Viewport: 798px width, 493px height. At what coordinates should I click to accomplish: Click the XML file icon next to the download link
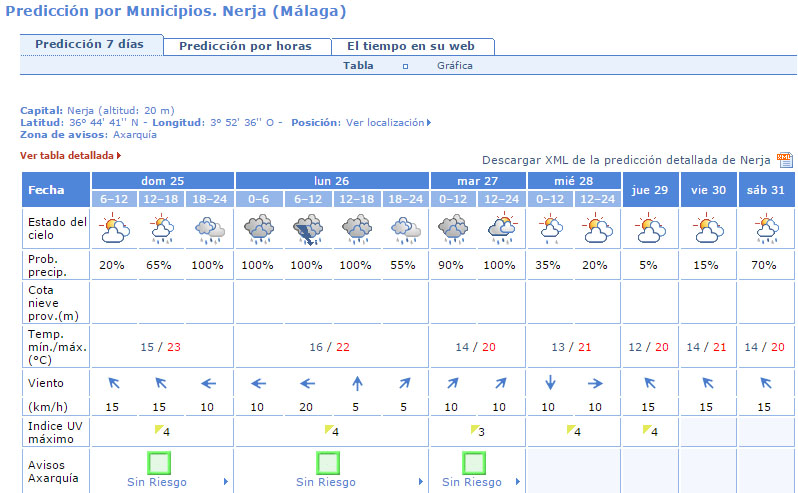[x=784, y=160]
